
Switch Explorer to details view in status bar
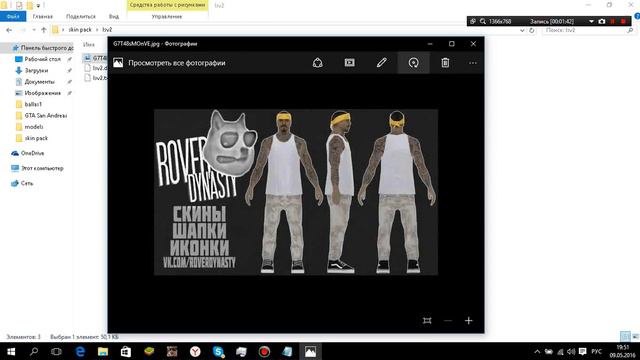tap(625, 336)
